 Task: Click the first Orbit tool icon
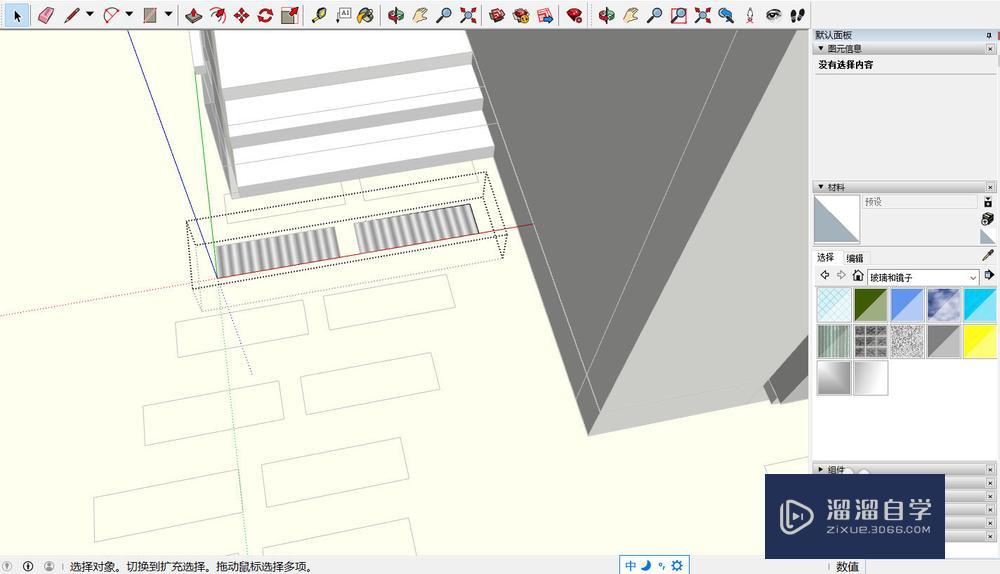[x=395, y=15]
